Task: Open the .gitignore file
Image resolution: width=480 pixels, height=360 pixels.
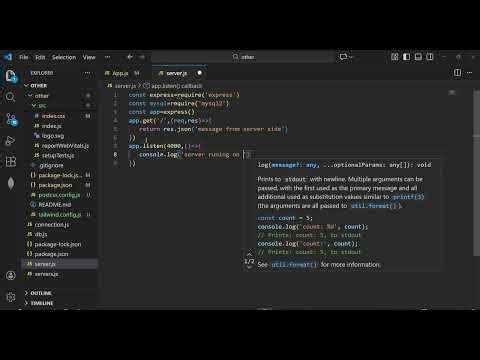Action: (51, 165)
